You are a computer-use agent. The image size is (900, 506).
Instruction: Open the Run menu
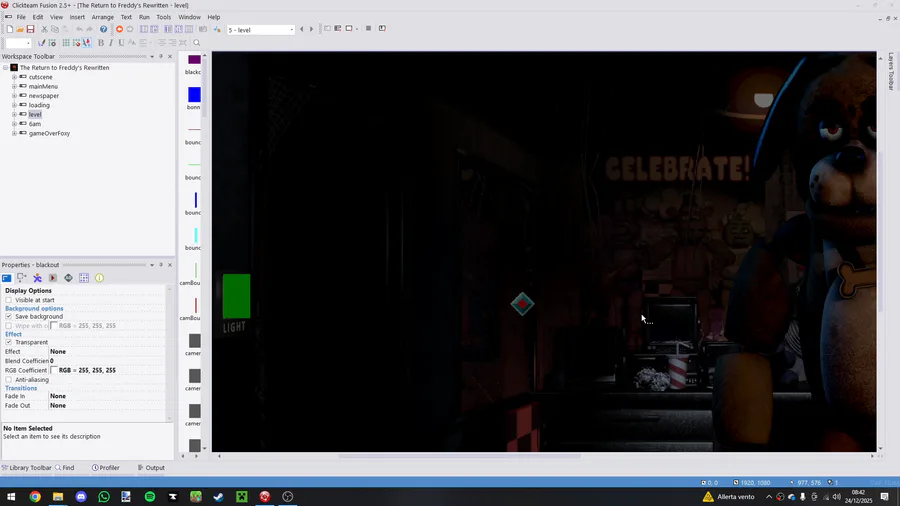[x=144, y=17]
